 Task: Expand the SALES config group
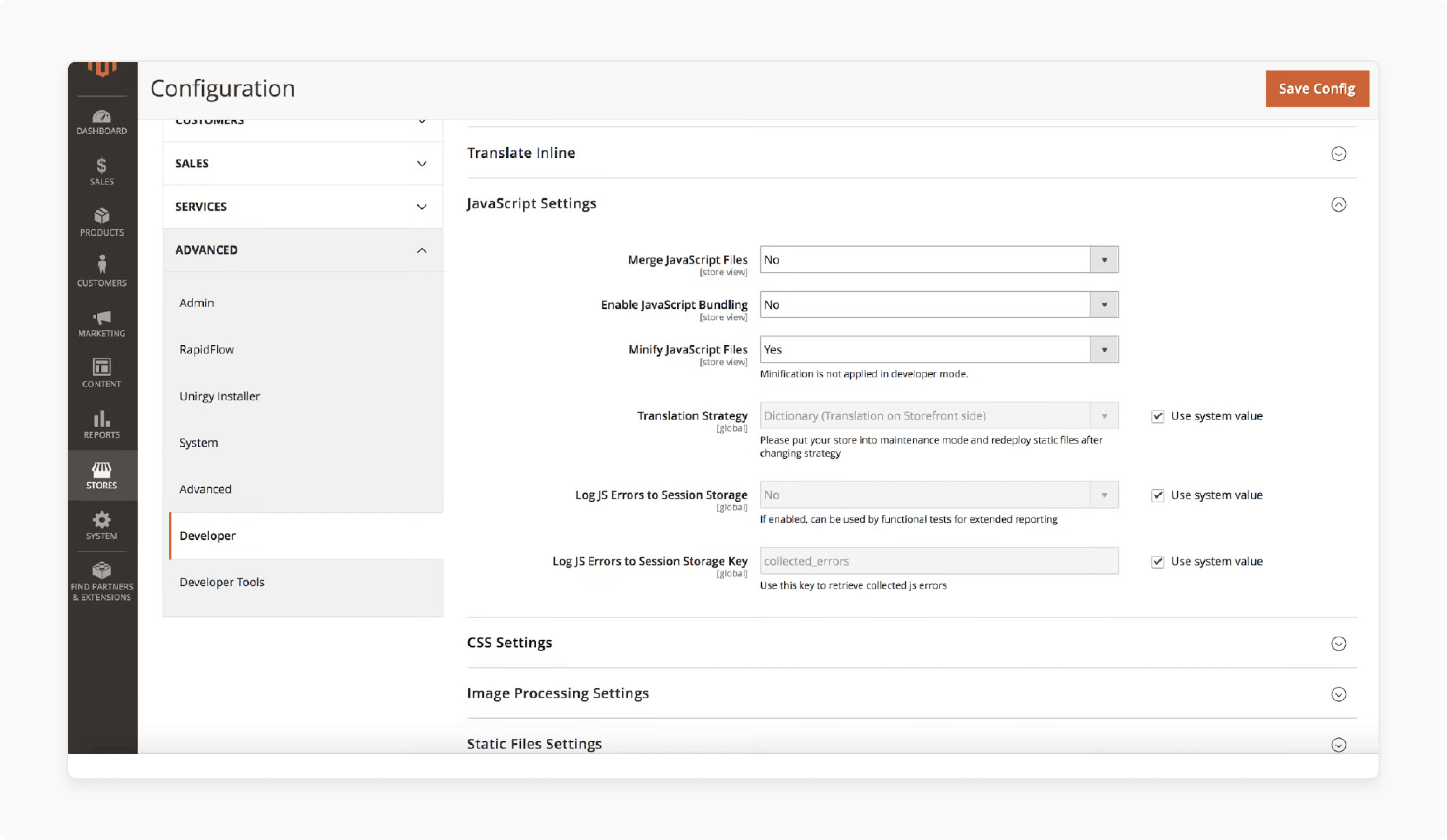tap(303, 163)
